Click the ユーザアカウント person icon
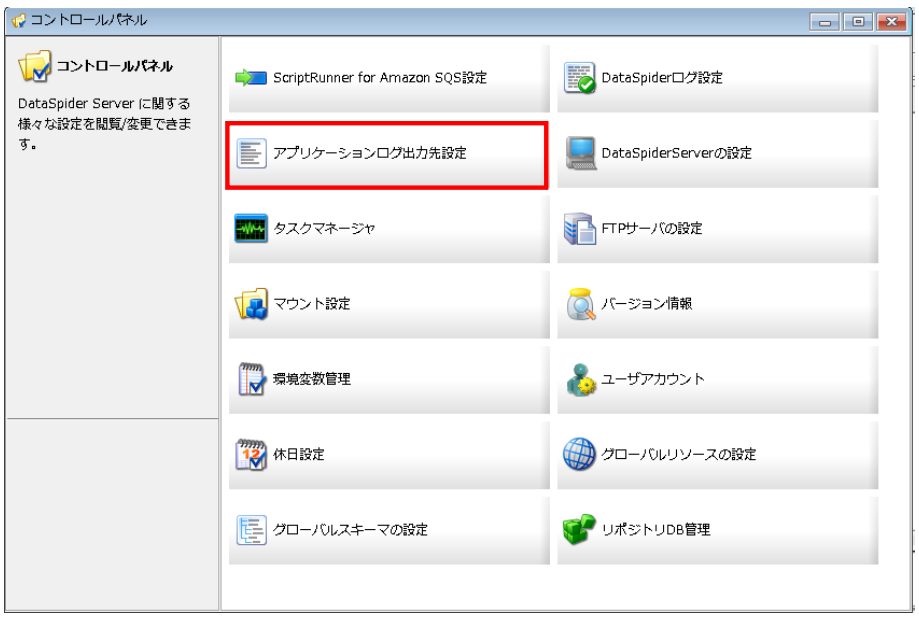The width and height of the screenshot is (919, 620). (x=580, y=379)
